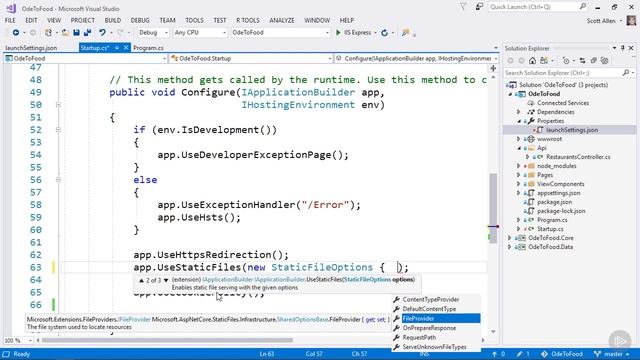The height and width of the screenshot is (360, 640).
Task: Click the Quick Launch search box
Action: [538, 7]
